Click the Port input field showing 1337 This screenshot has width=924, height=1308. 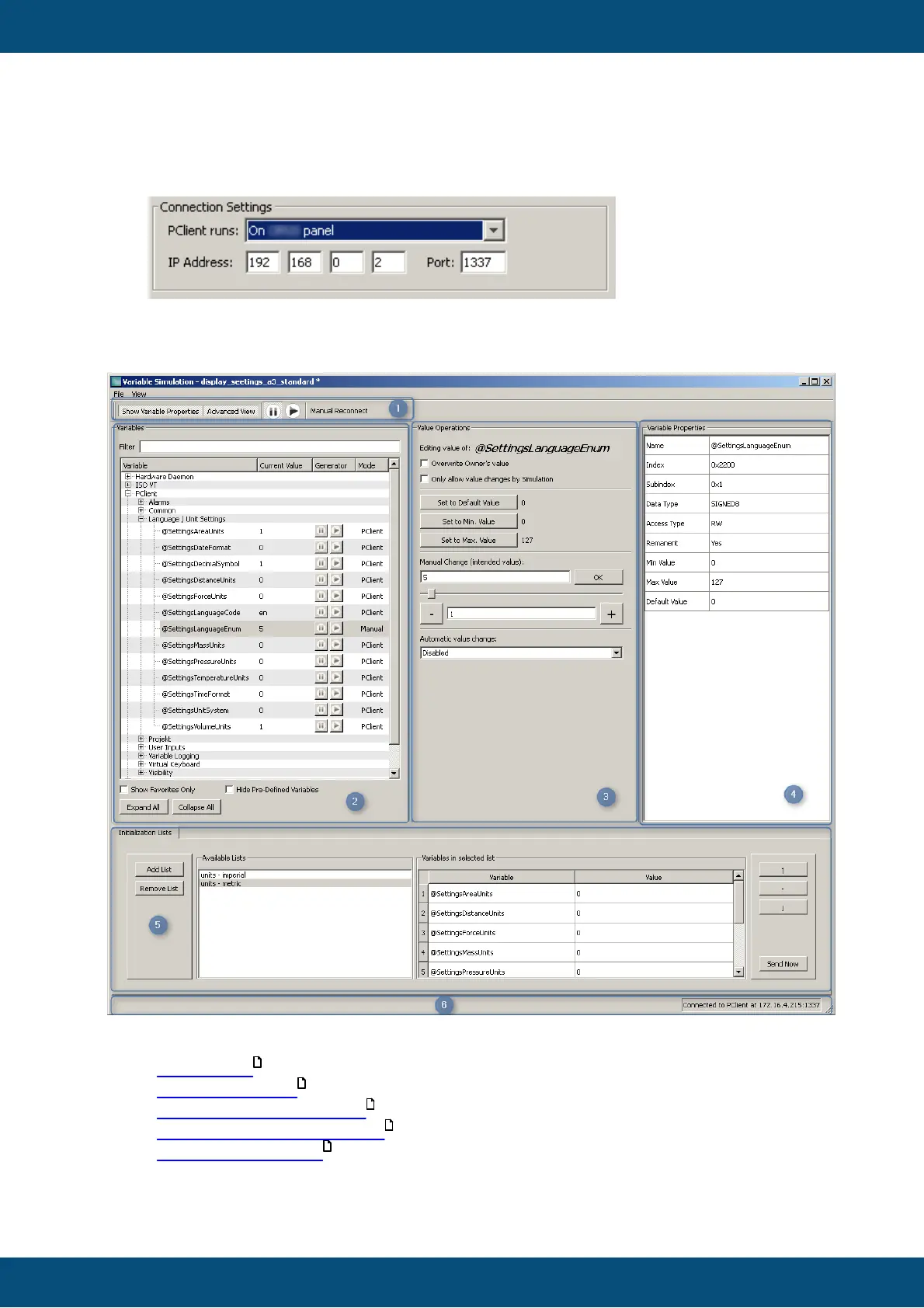coord(483,263)
